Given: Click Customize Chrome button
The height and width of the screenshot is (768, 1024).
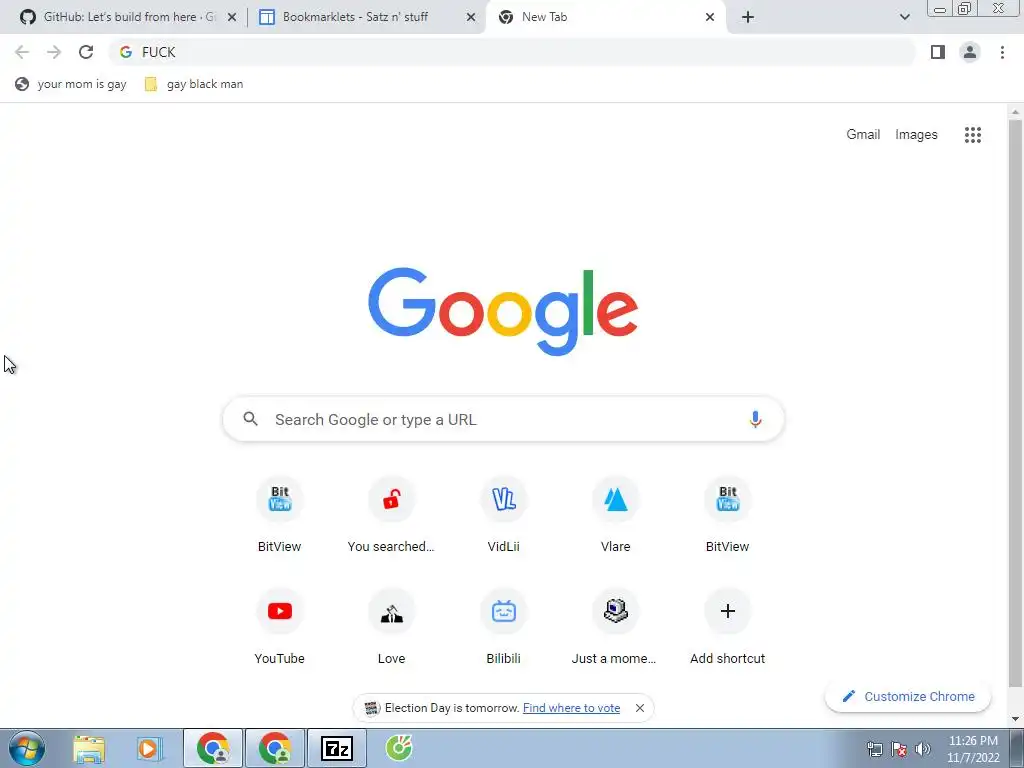Looking at the screenshot, I should (908, 696).
